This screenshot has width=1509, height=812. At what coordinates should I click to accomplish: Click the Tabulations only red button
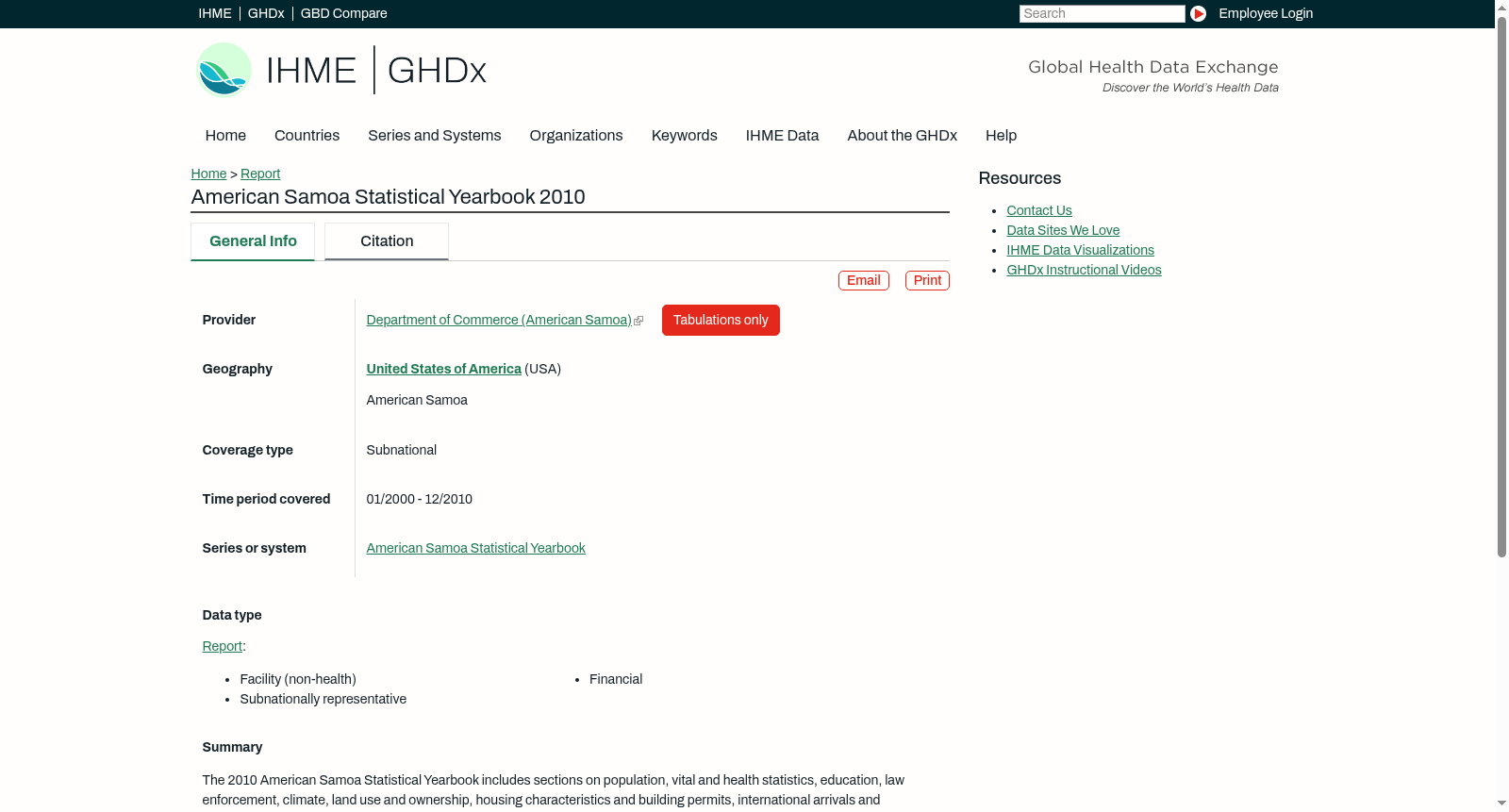pos(721,320)
